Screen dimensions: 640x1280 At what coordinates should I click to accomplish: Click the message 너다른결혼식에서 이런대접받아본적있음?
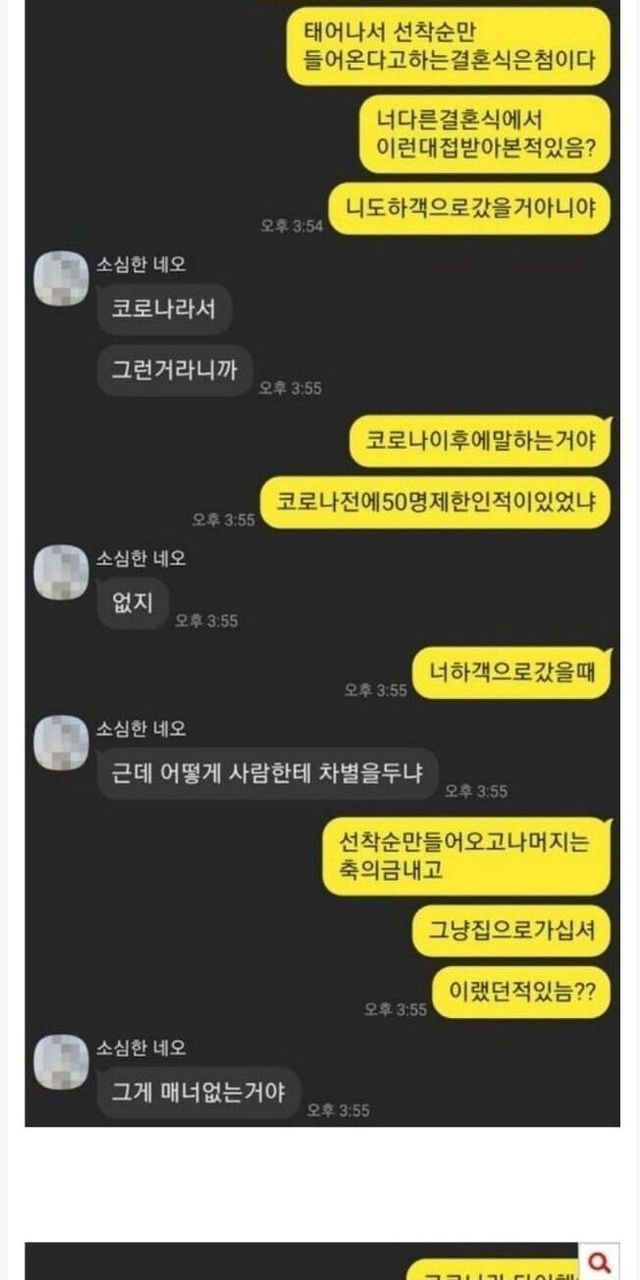(485, 134)
